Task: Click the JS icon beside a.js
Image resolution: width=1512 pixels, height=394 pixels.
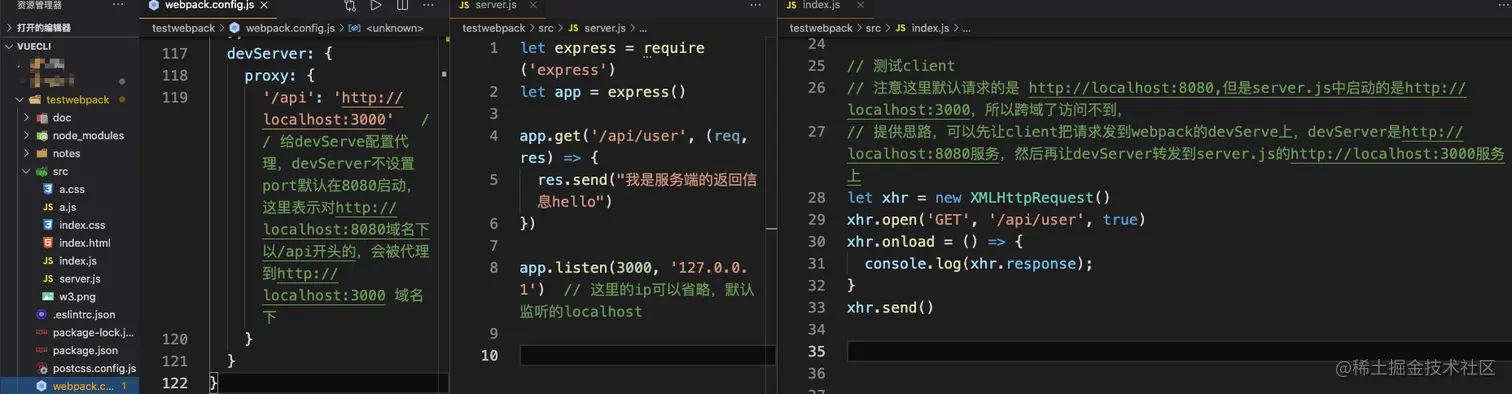Action: point(48,207)
